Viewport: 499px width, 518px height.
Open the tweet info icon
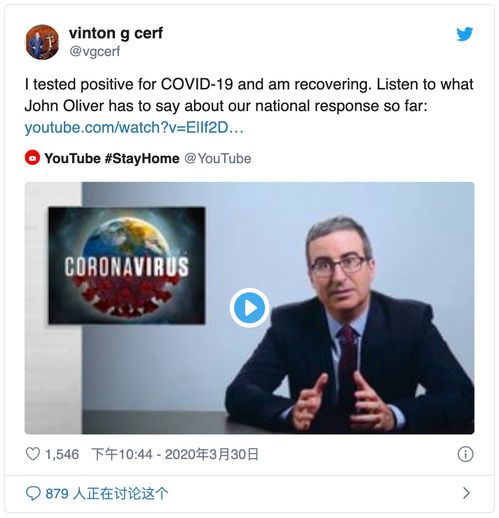coord(465,454)
